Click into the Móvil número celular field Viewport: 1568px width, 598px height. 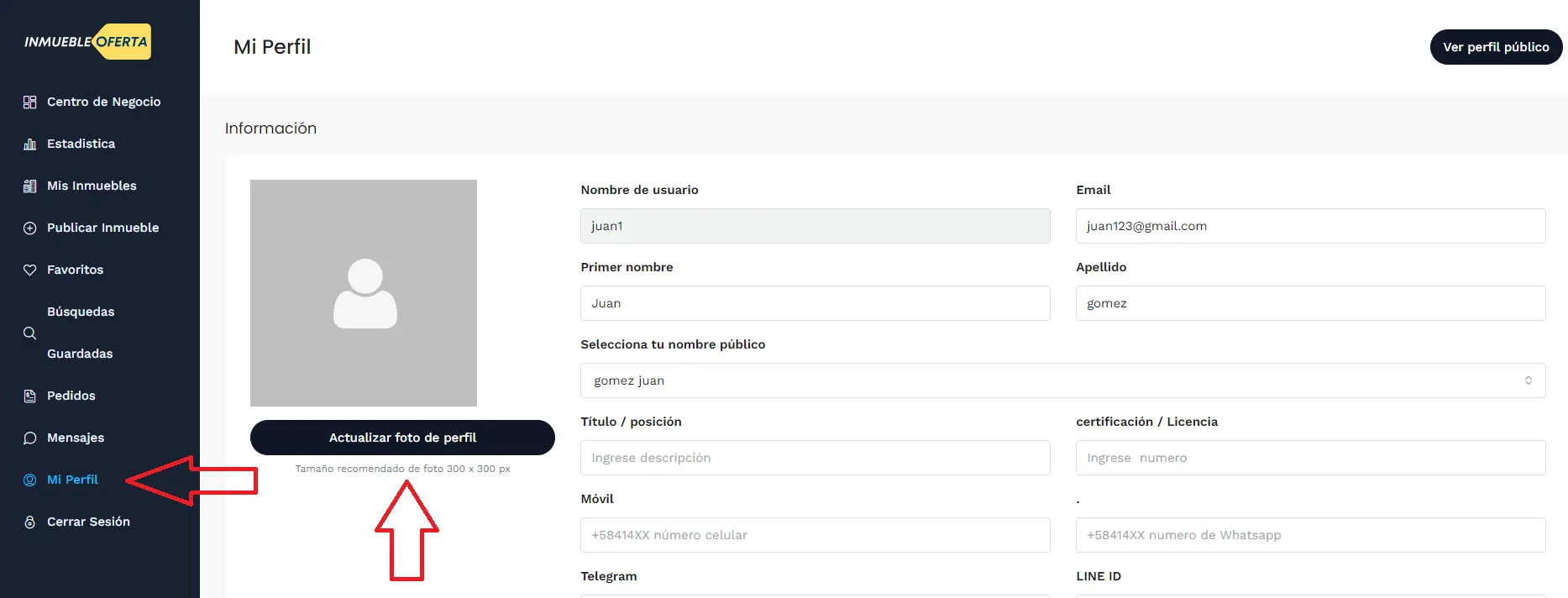tap(815, 535)
